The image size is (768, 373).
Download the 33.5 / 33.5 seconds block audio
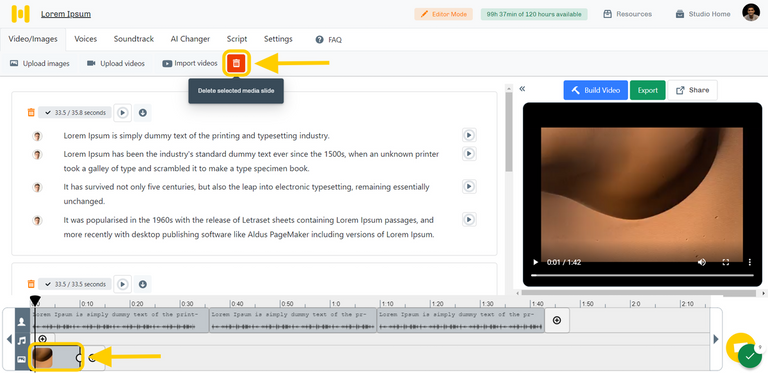tap(143, 284)
